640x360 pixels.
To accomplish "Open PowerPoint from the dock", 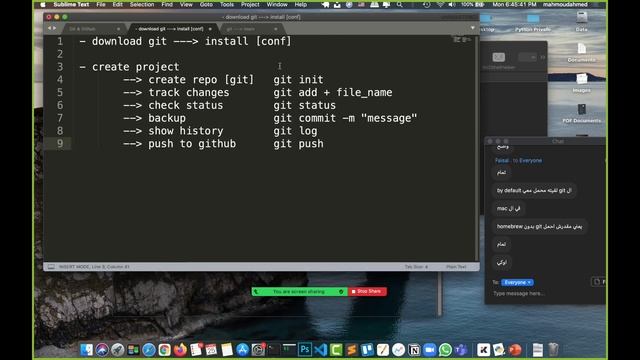I will (x=515, y=350).
